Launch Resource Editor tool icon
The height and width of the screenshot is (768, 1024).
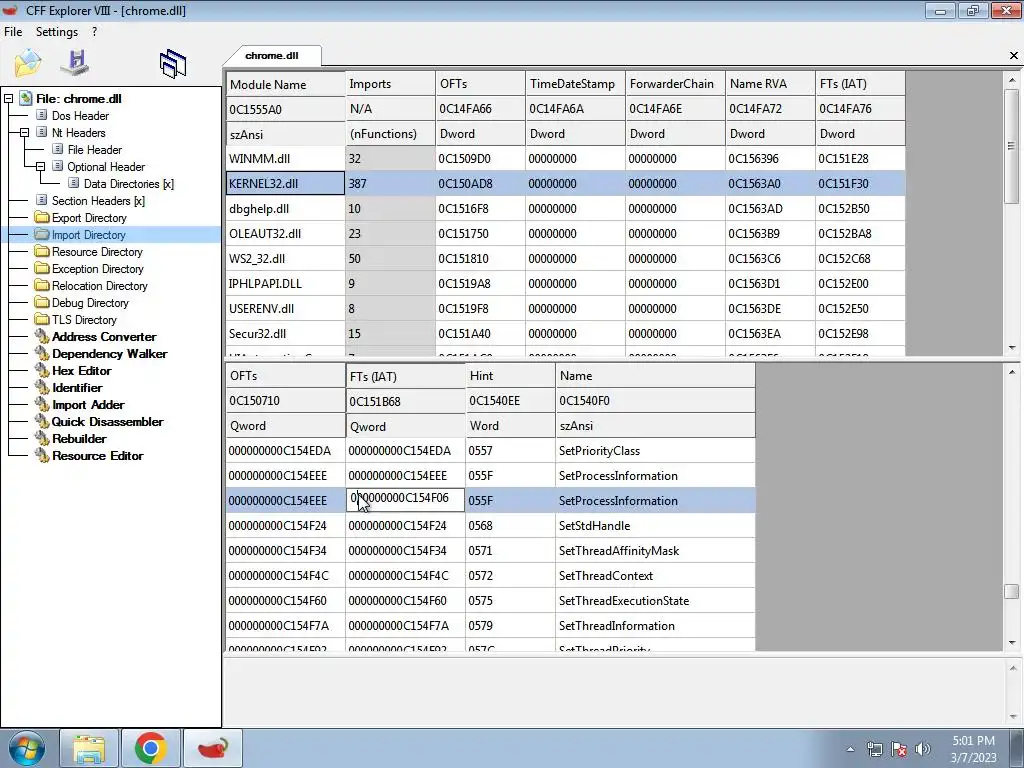tap(42, 455)
